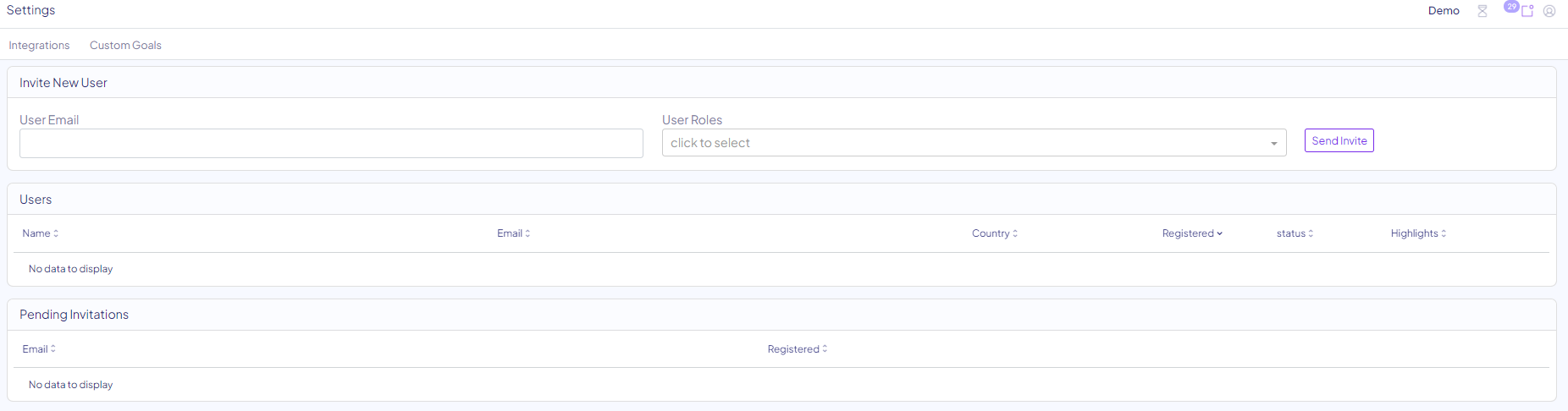Click the User Roles dropdown arrow

(x=1273, y=144)
